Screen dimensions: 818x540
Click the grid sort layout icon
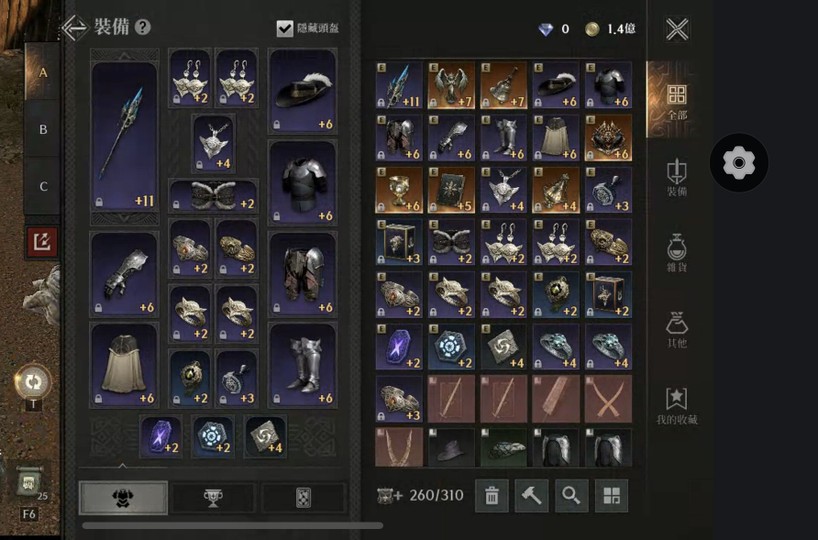point(611,496)
